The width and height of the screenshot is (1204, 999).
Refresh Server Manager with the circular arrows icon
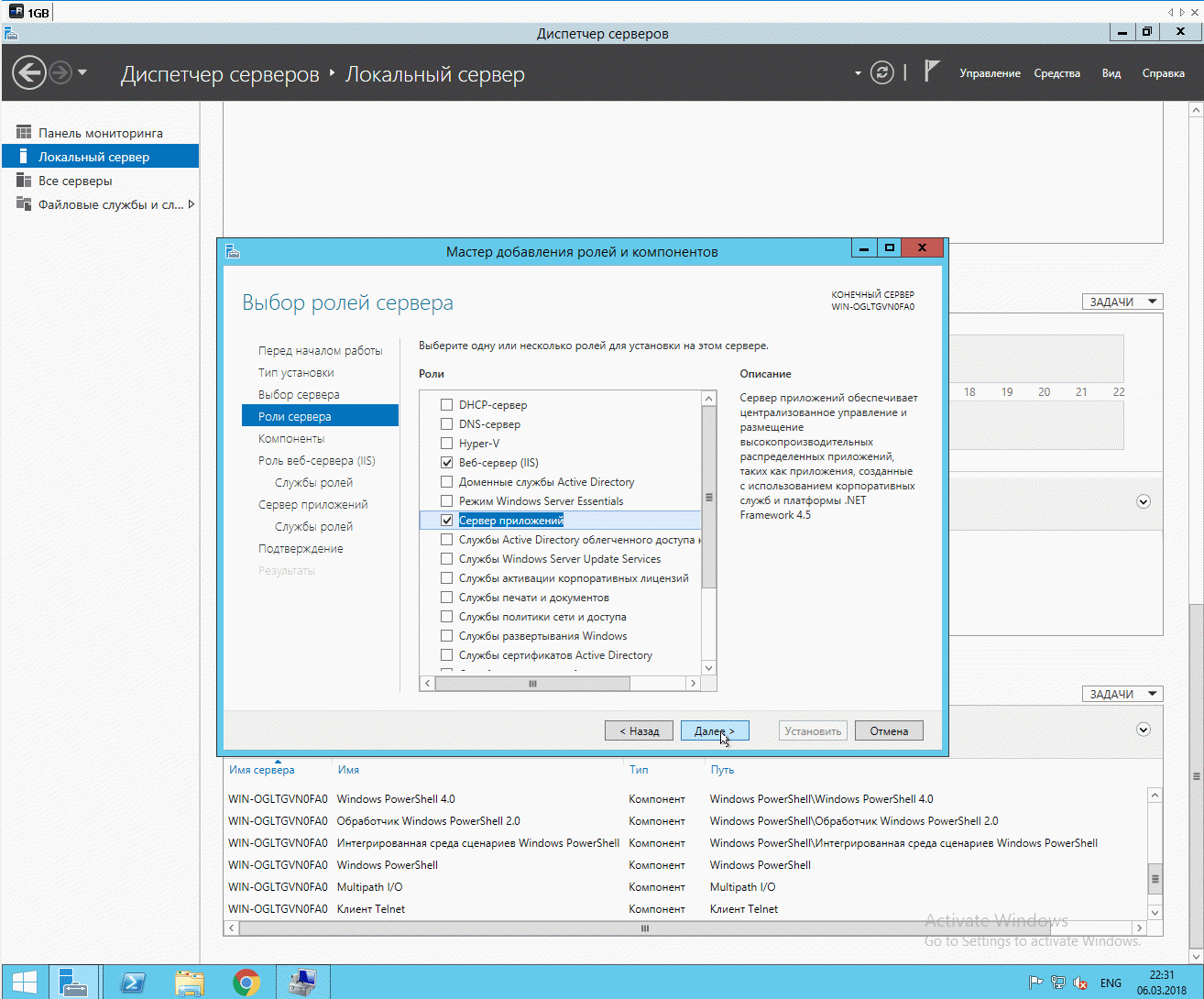click(x=881, y=72)
